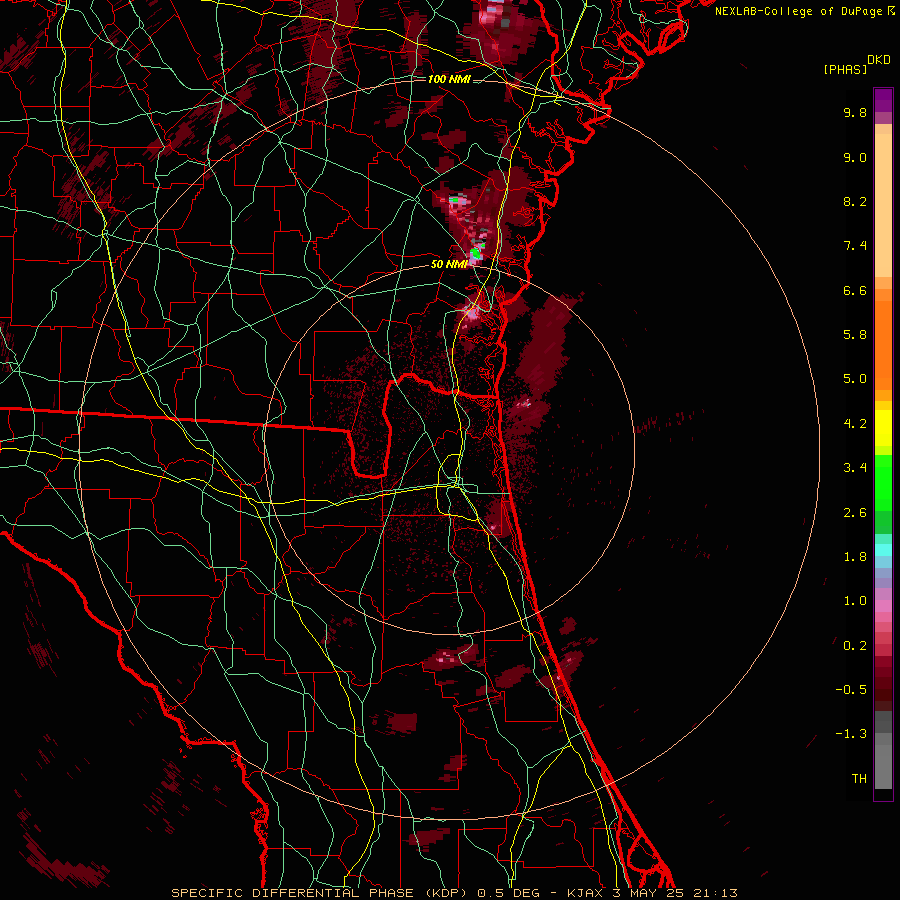Select the 0.2 legend value
900x900 pixels.
coord(855,646)
